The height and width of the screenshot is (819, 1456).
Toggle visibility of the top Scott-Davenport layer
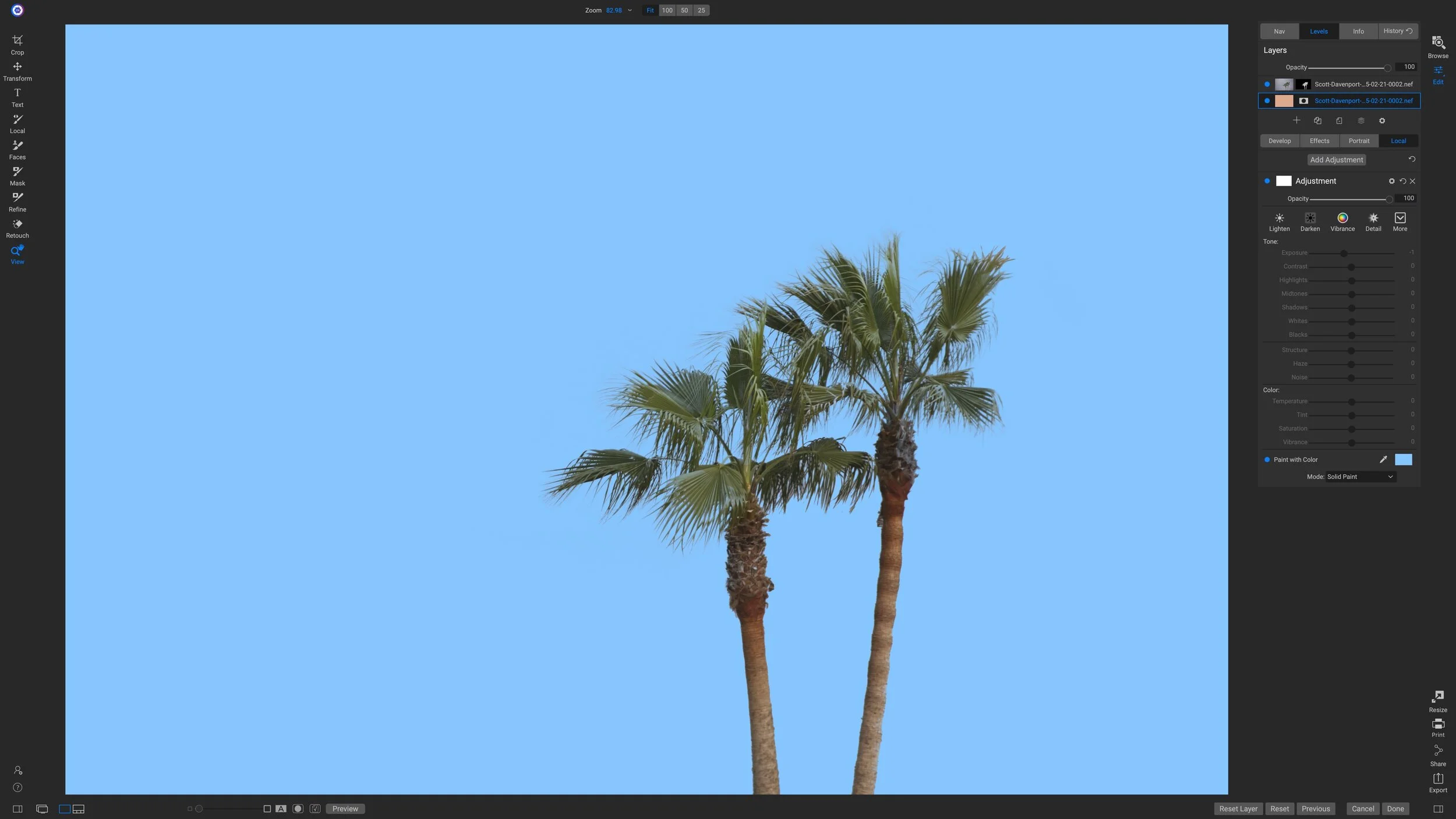pyautogui.click(x=1267, y=84)
